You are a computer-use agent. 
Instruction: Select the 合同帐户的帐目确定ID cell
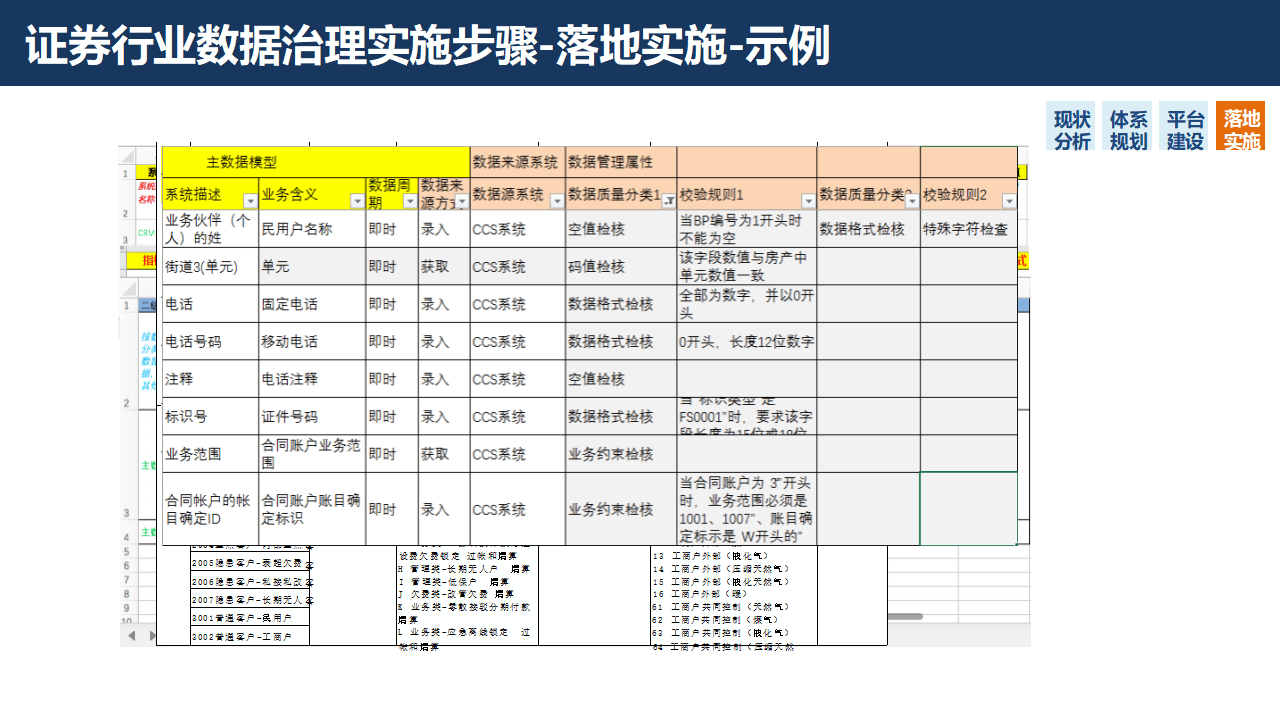(210, 509)
